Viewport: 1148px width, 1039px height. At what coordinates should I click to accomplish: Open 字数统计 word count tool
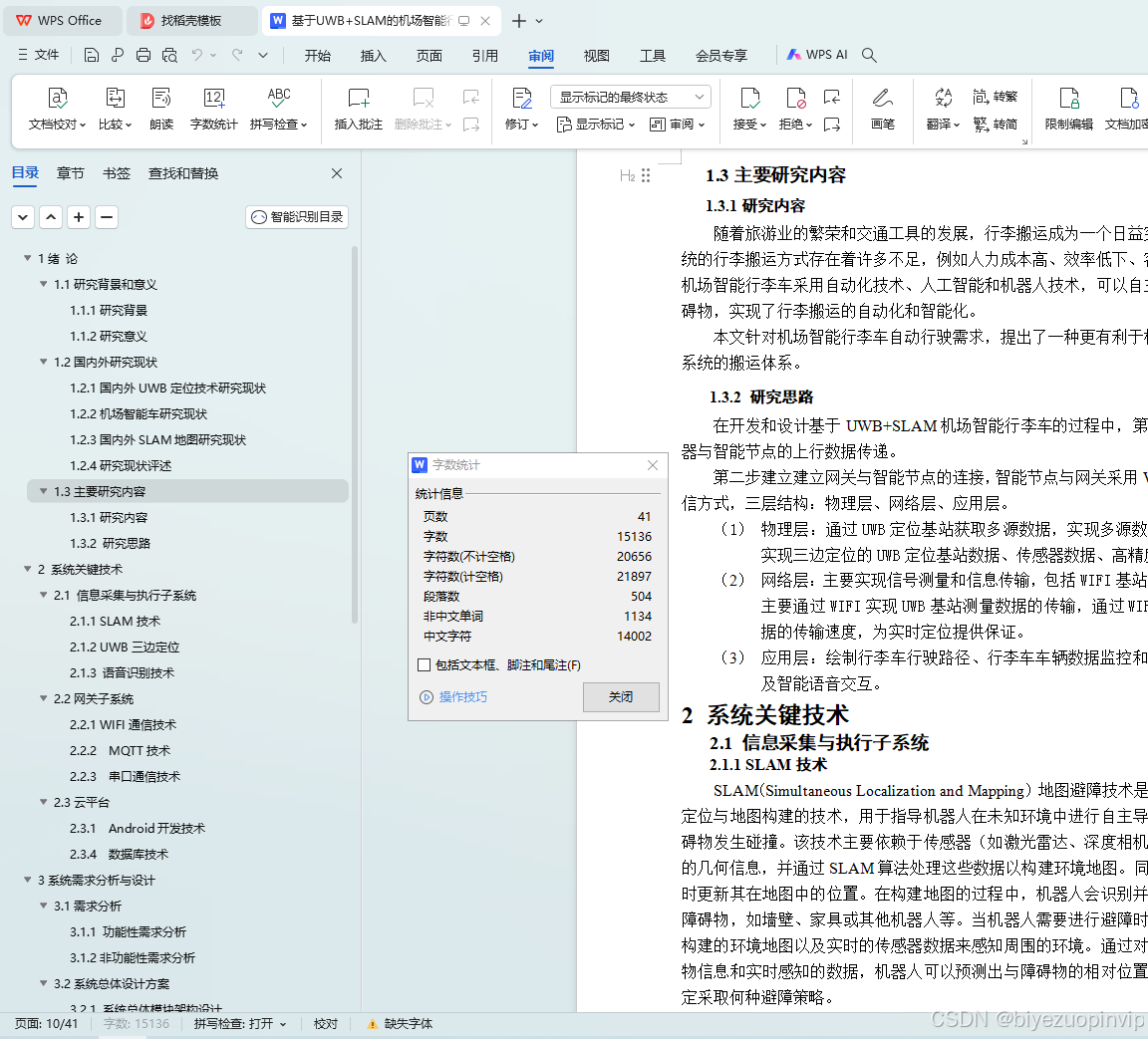pos(214,109)
